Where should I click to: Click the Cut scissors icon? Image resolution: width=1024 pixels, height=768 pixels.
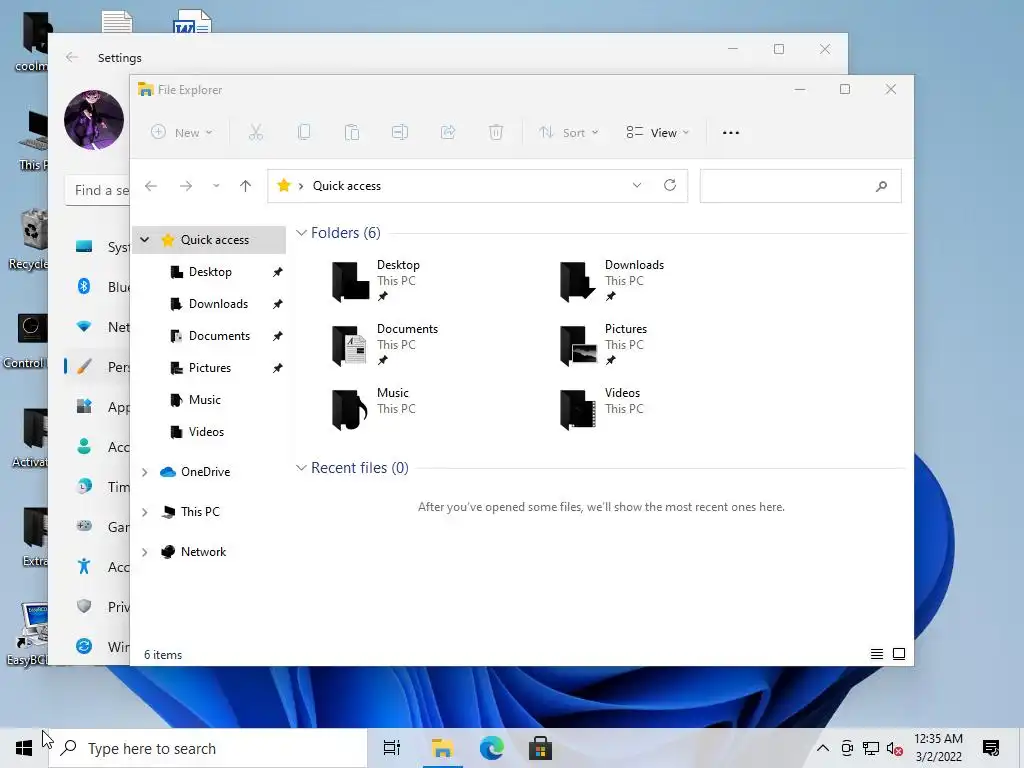[255, 133]
